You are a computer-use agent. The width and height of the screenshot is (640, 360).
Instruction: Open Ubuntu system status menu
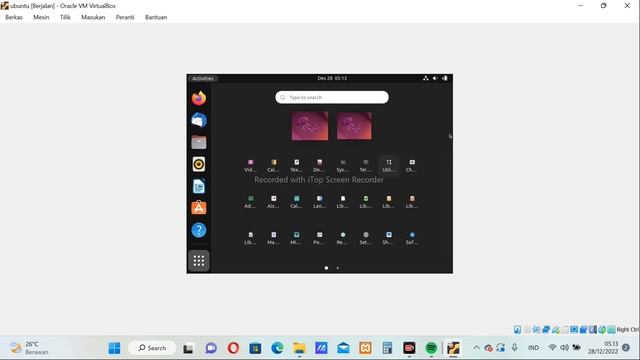pos(435,78)
